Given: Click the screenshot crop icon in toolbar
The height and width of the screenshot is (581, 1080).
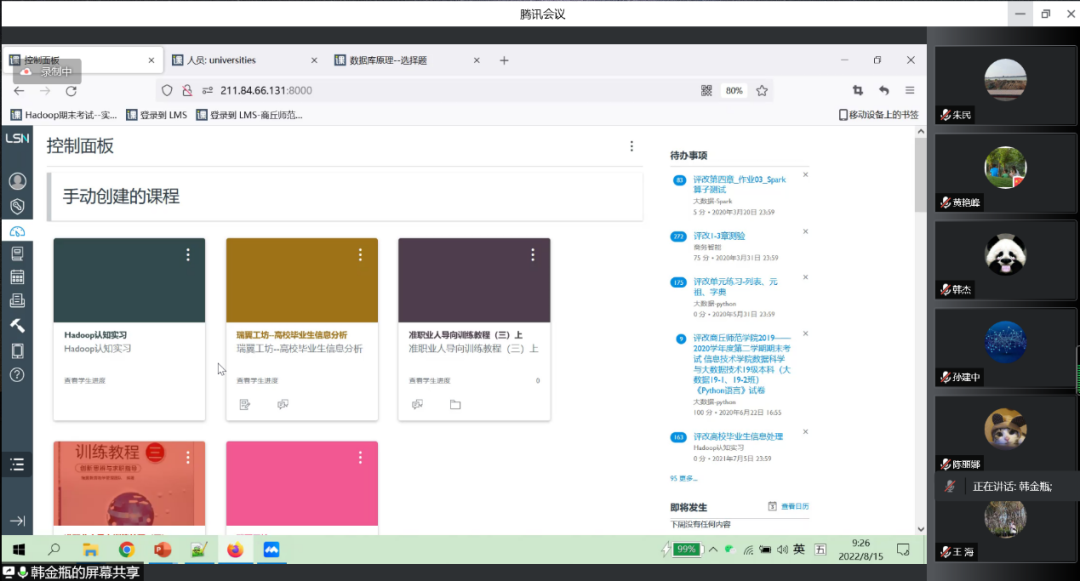Looking at the screenshot, I should tap(858, 90).
